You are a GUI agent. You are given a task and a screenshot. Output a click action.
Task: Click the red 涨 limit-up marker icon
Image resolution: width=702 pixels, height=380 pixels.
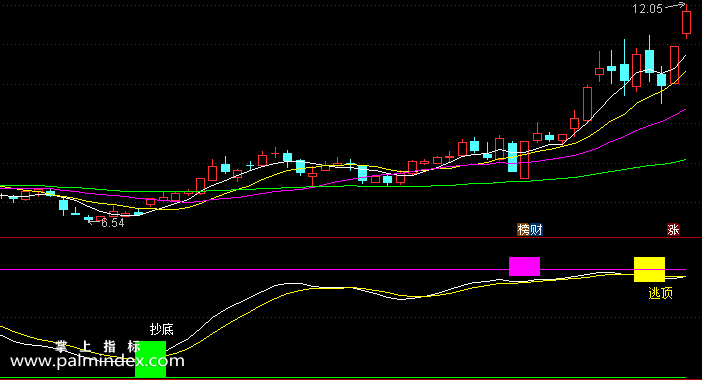coord(673,230)
